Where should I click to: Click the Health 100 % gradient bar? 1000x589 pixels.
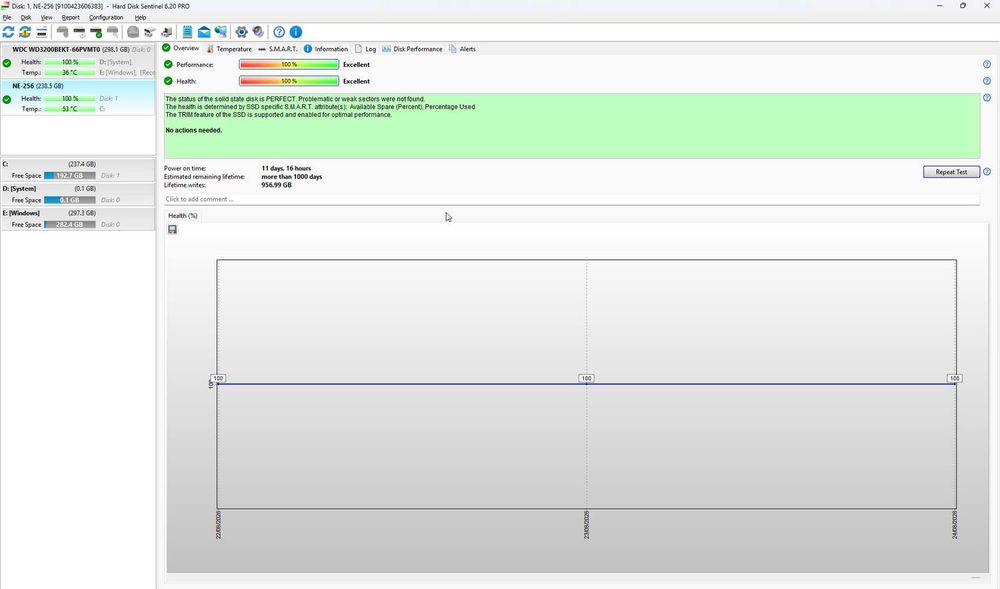click(x=289, y=81)
